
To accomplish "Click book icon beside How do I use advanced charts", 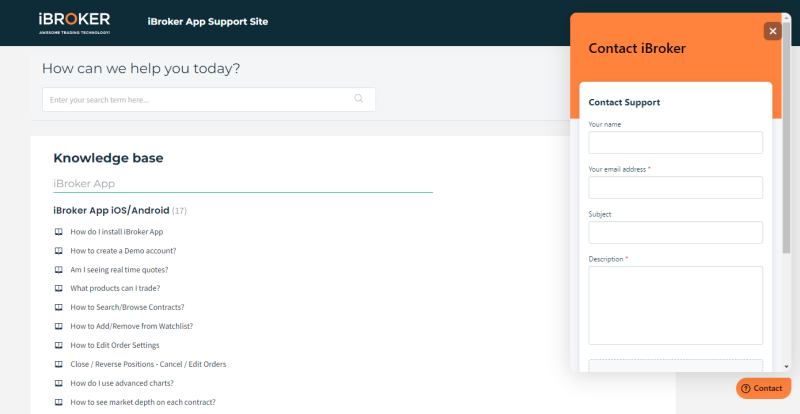I will point(59,383).
